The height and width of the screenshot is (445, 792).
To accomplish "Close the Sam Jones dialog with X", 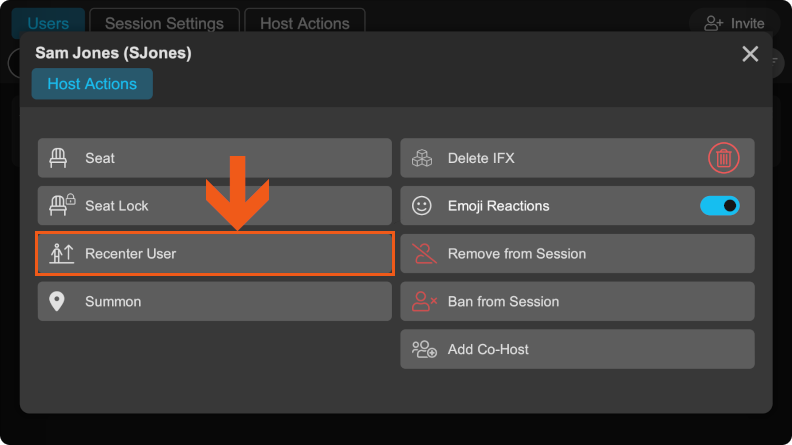I will click(x=750, y=54).
